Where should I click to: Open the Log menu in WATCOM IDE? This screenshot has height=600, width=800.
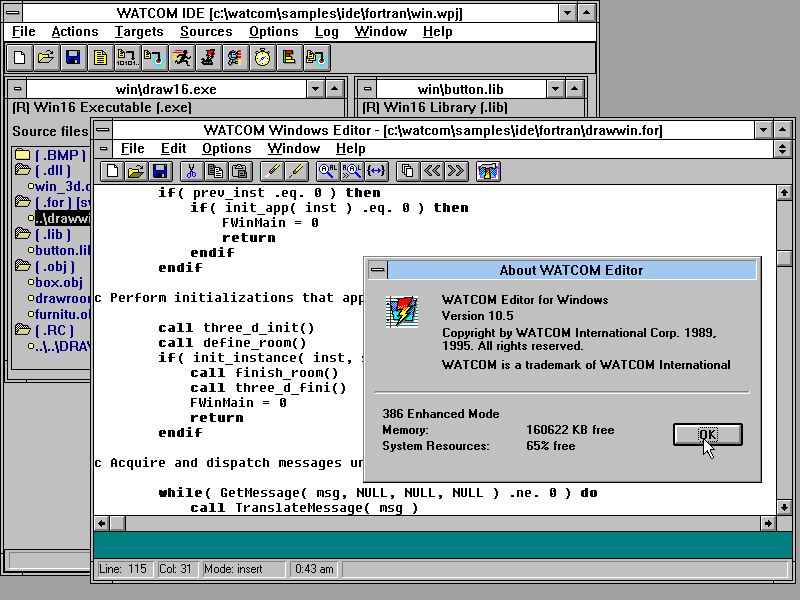pyautogui.click(x=327, y=32)
